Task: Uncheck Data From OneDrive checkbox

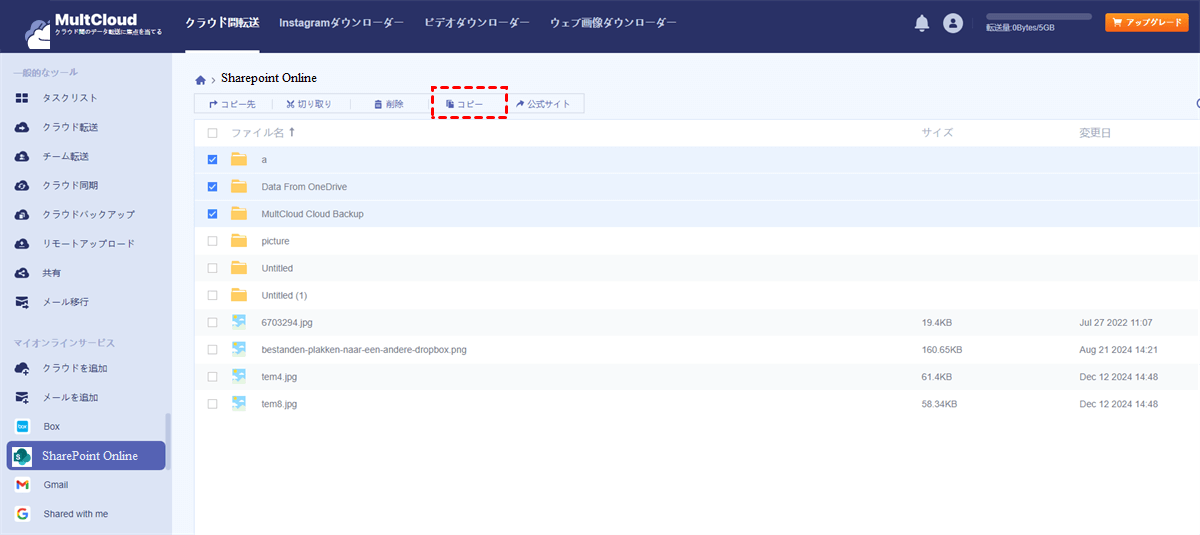Action: (x=212, y=186)
